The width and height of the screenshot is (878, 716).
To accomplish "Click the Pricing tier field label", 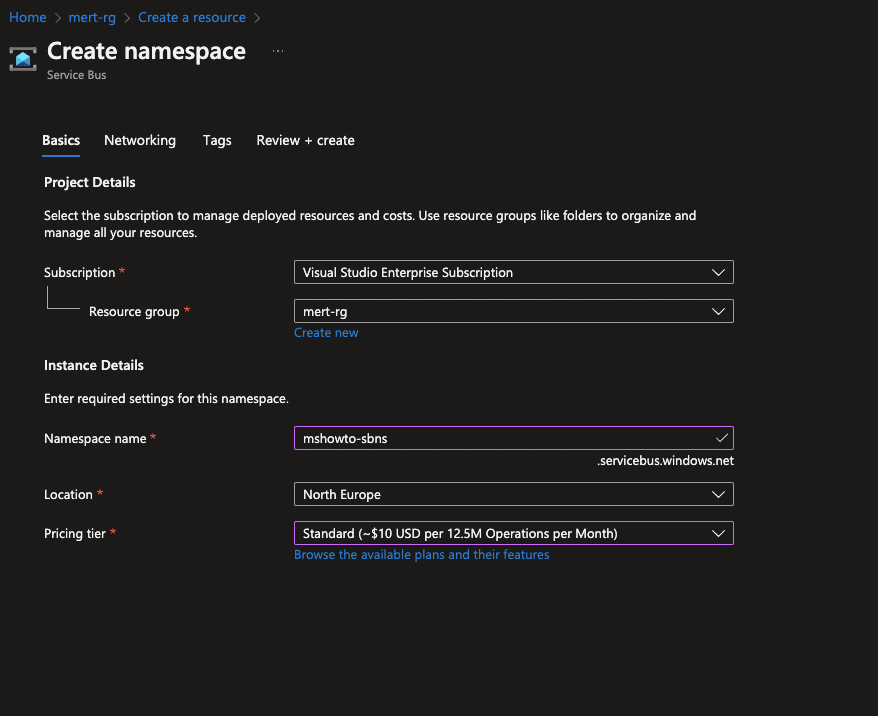I will pyautogui.click(x=75, y=534).
